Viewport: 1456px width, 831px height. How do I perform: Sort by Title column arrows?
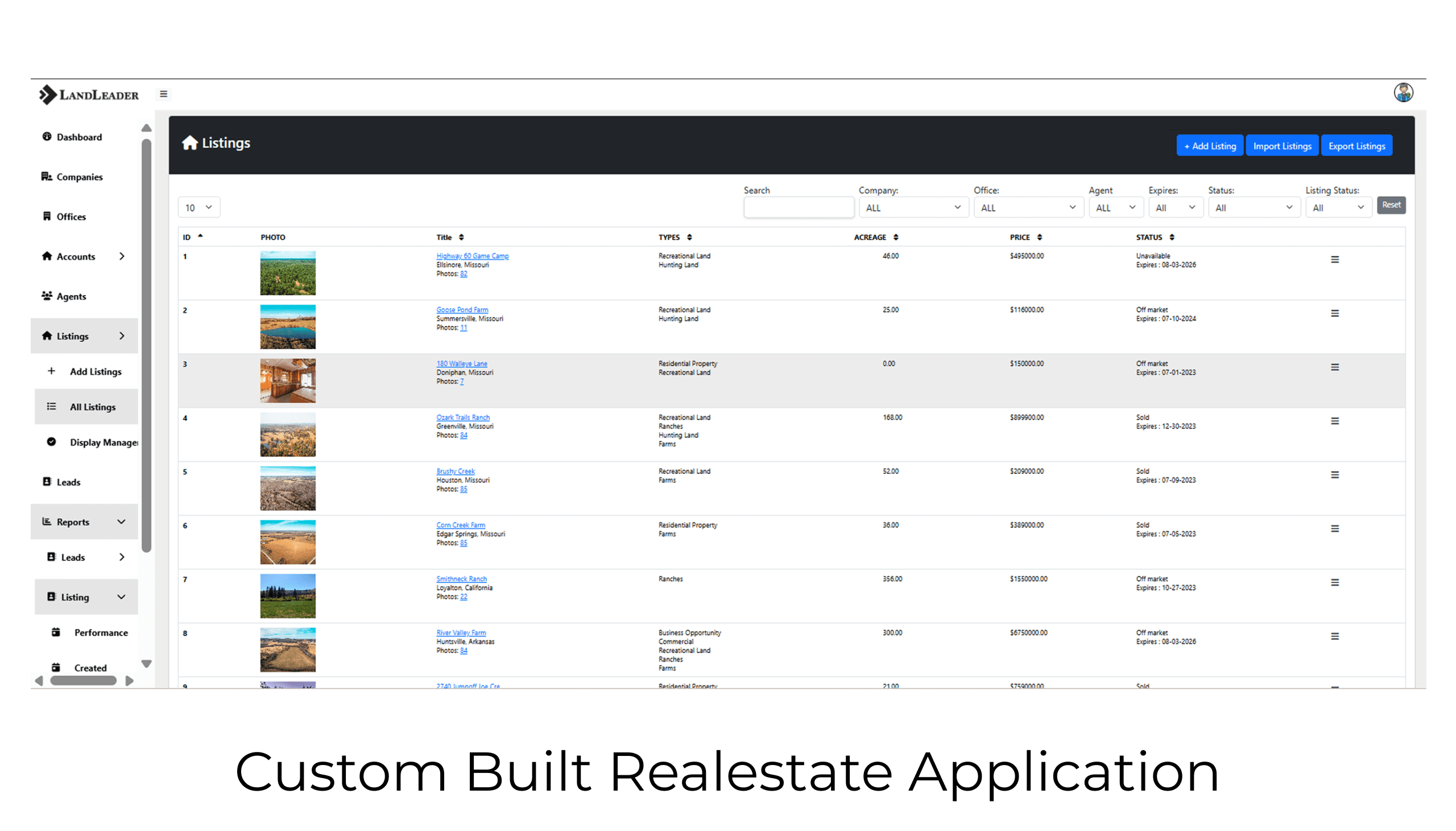click(461, 237)
